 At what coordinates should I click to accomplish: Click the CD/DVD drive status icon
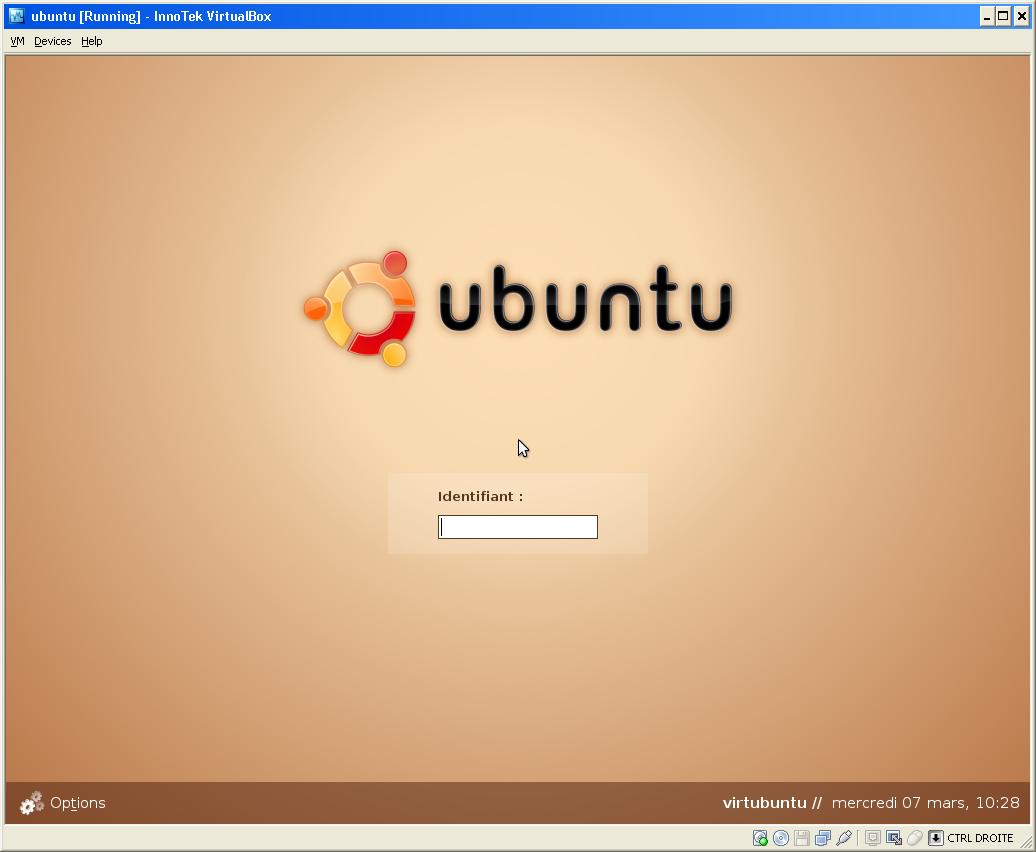tap(781, 838)
